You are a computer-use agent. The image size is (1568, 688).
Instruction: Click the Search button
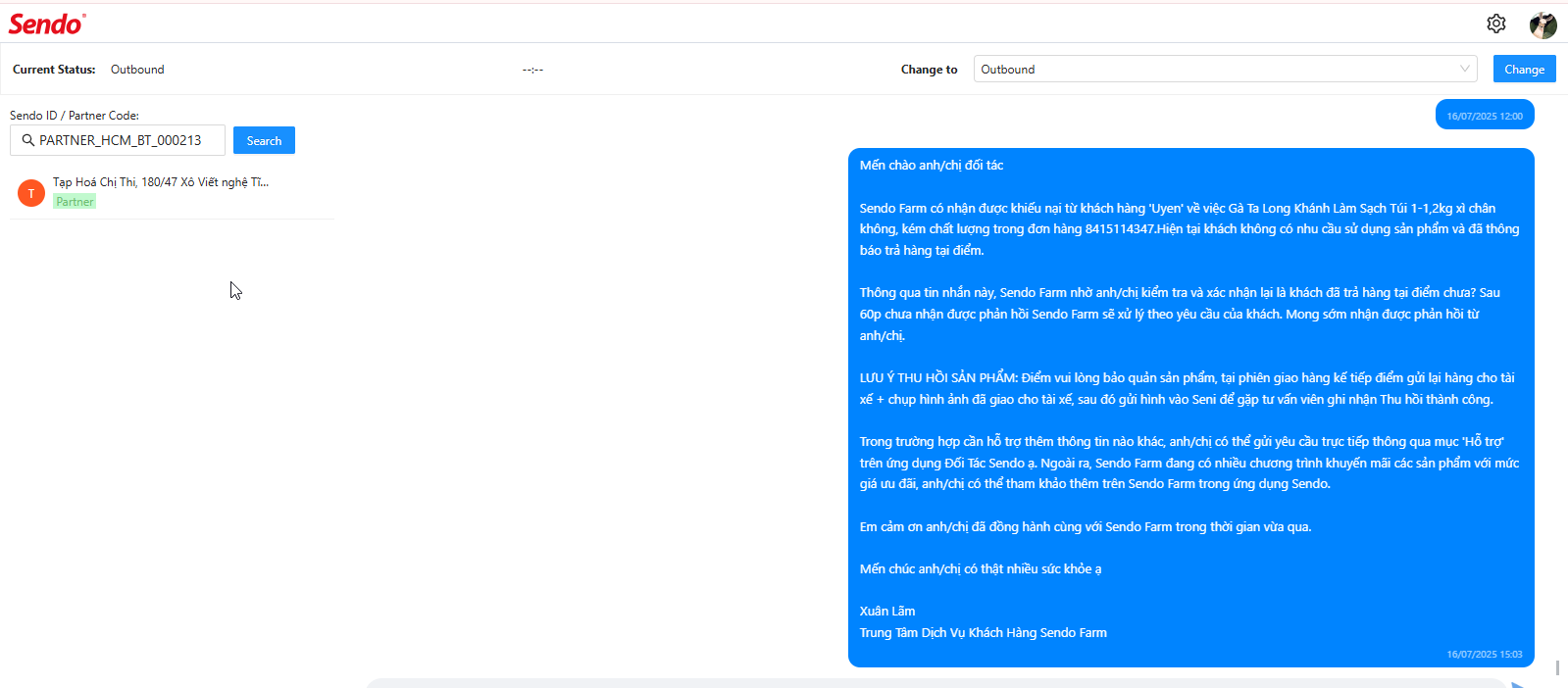pos(264,140)
